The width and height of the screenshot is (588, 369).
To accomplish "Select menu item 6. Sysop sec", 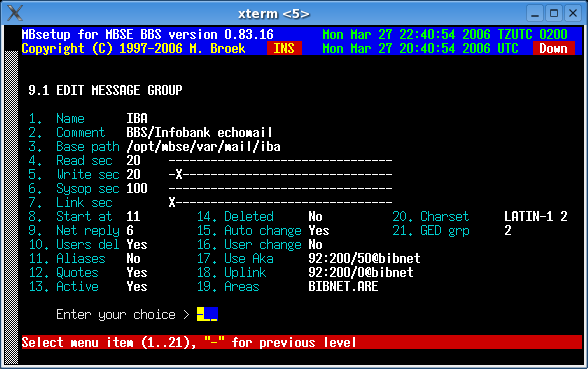I will point(74,189).
